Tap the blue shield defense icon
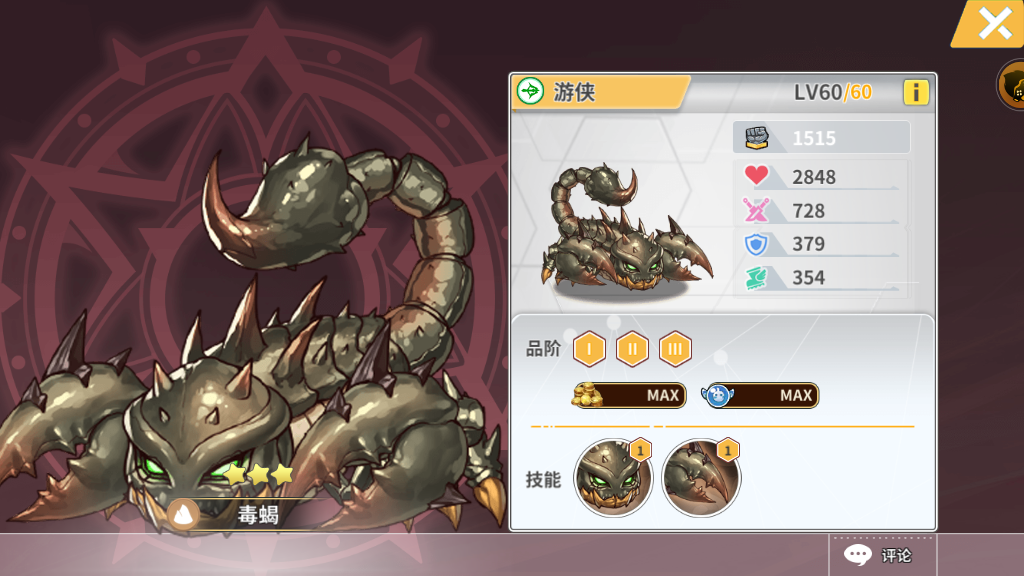The width and height of the screenshot is (1024, 576). click(756, 244)
